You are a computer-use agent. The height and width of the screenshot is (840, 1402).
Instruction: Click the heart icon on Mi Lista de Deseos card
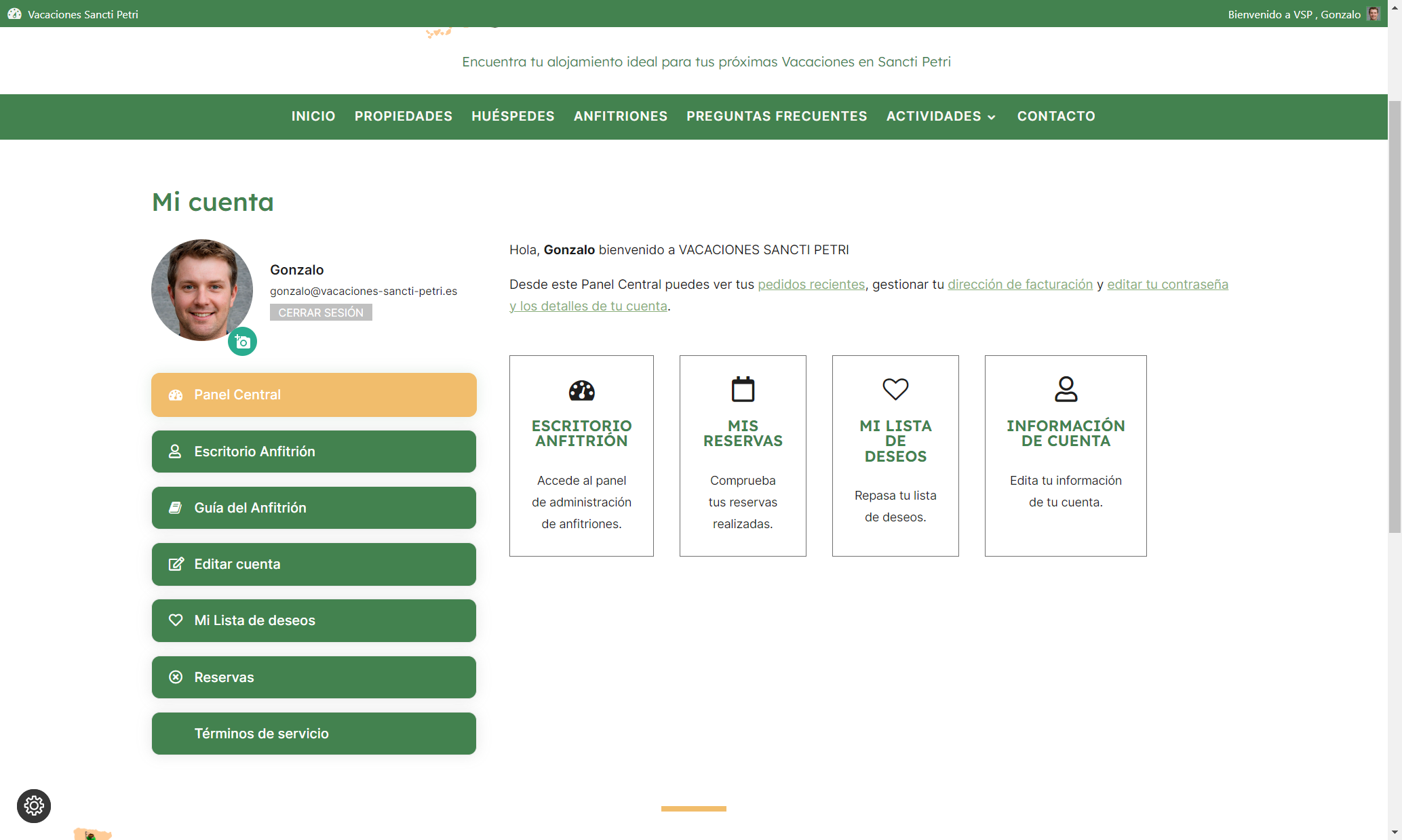tap(895, 389)
